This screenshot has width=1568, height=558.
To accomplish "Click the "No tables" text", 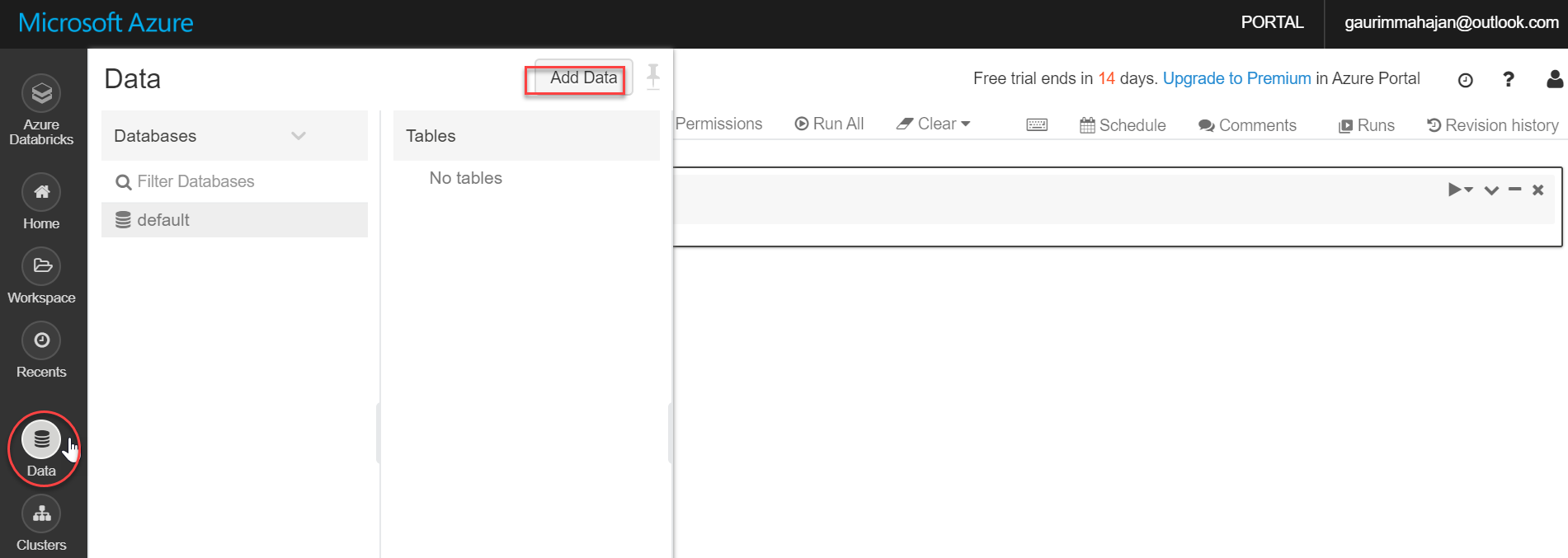I will [x=466, y=178].
